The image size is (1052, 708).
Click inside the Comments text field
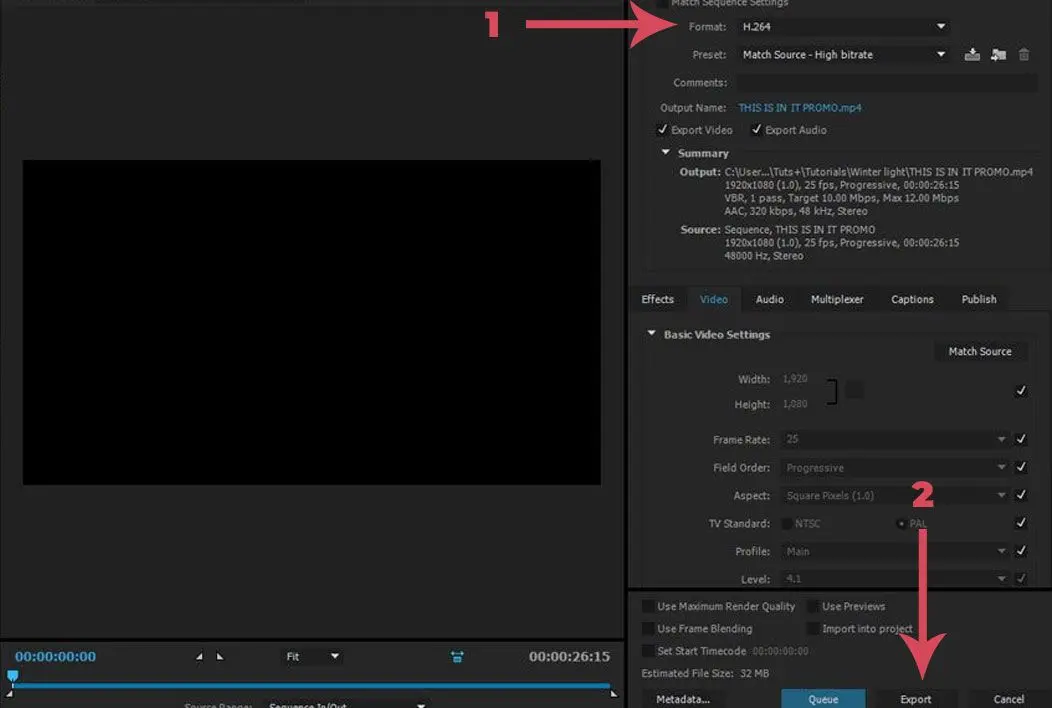[x=886, y=83]
